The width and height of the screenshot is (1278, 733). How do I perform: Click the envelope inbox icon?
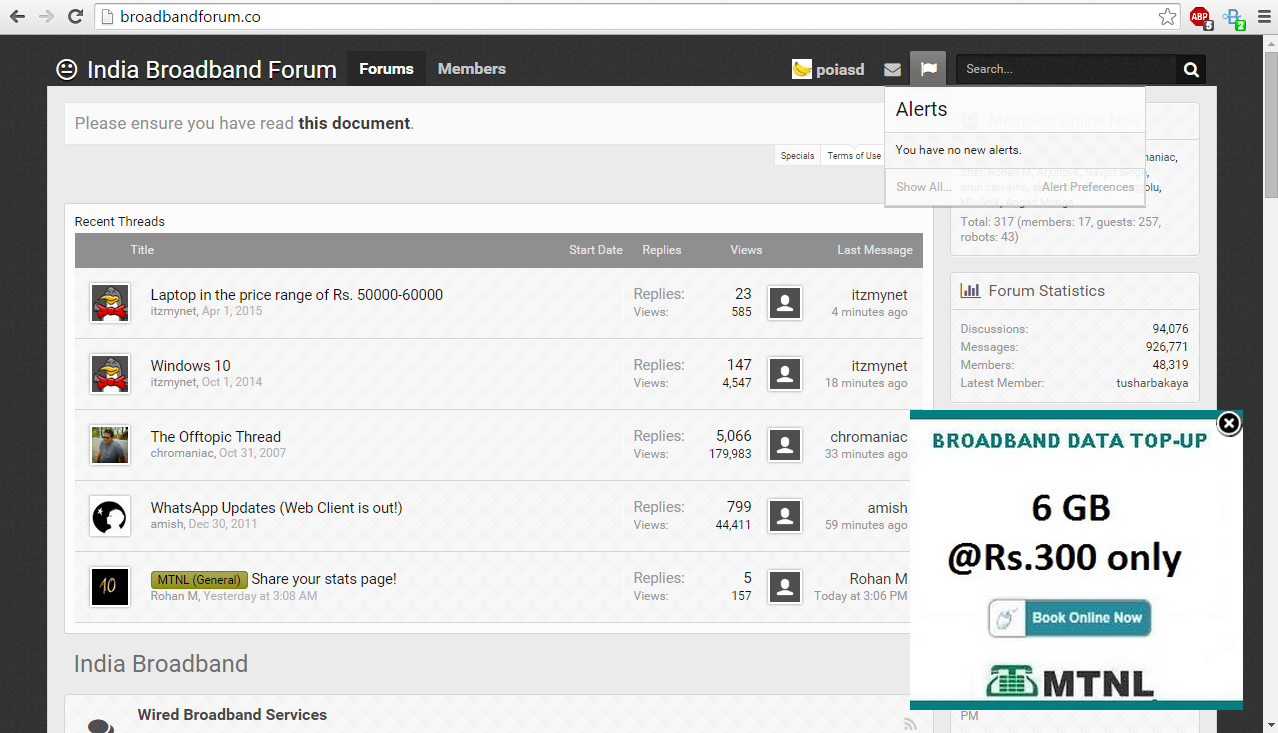pos(892,69)
